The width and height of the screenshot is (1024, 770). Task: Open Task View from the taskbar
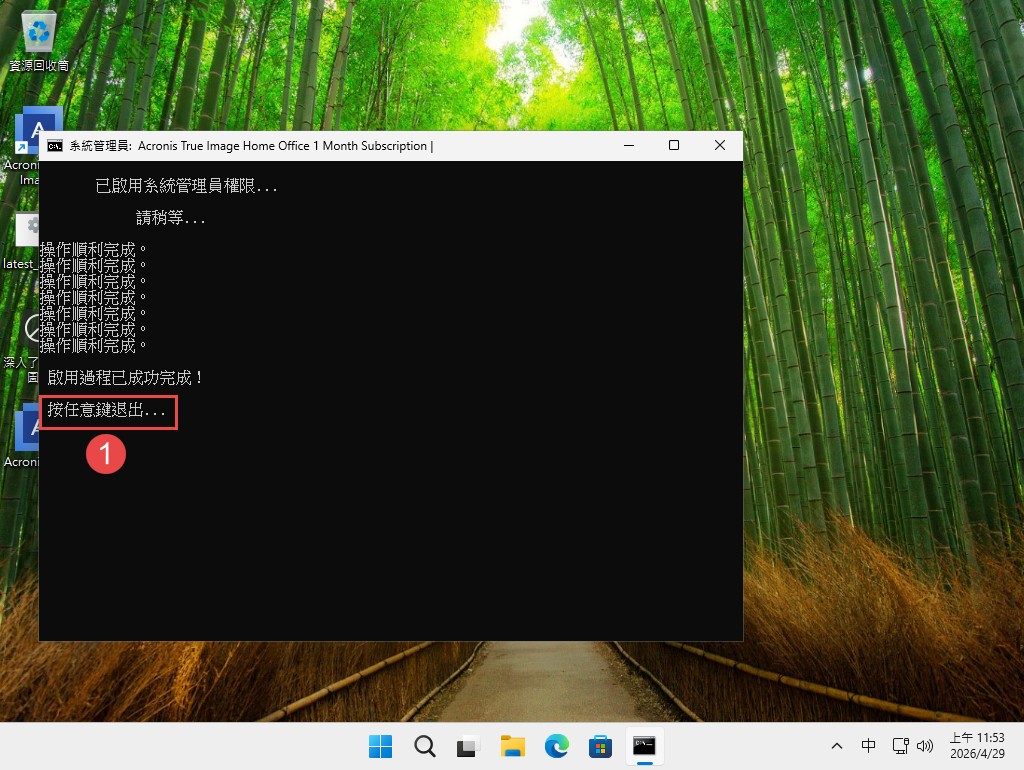click(x=468, y=746)
